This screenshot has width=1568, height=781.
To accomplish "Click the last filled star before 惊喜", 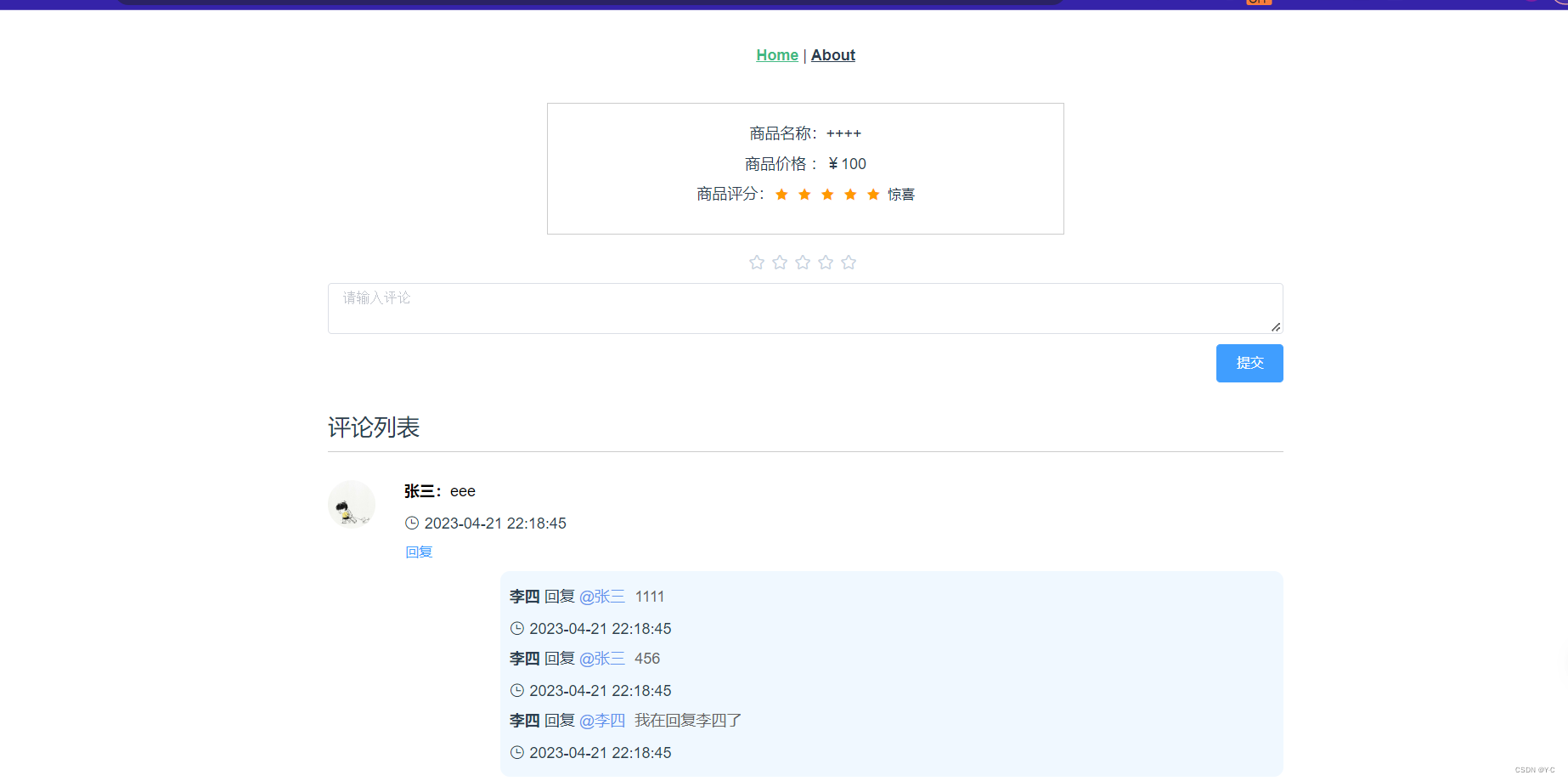I will click(873, 194).
